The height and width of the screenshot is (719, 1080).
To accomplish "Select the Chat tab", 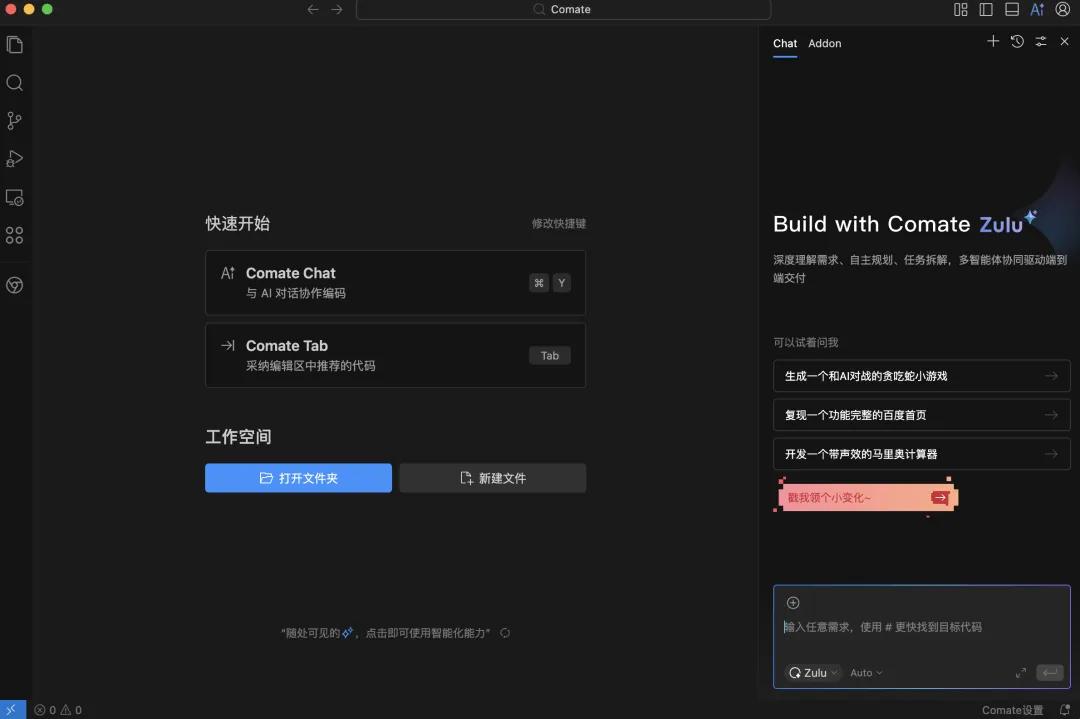I will pos(785,43).
